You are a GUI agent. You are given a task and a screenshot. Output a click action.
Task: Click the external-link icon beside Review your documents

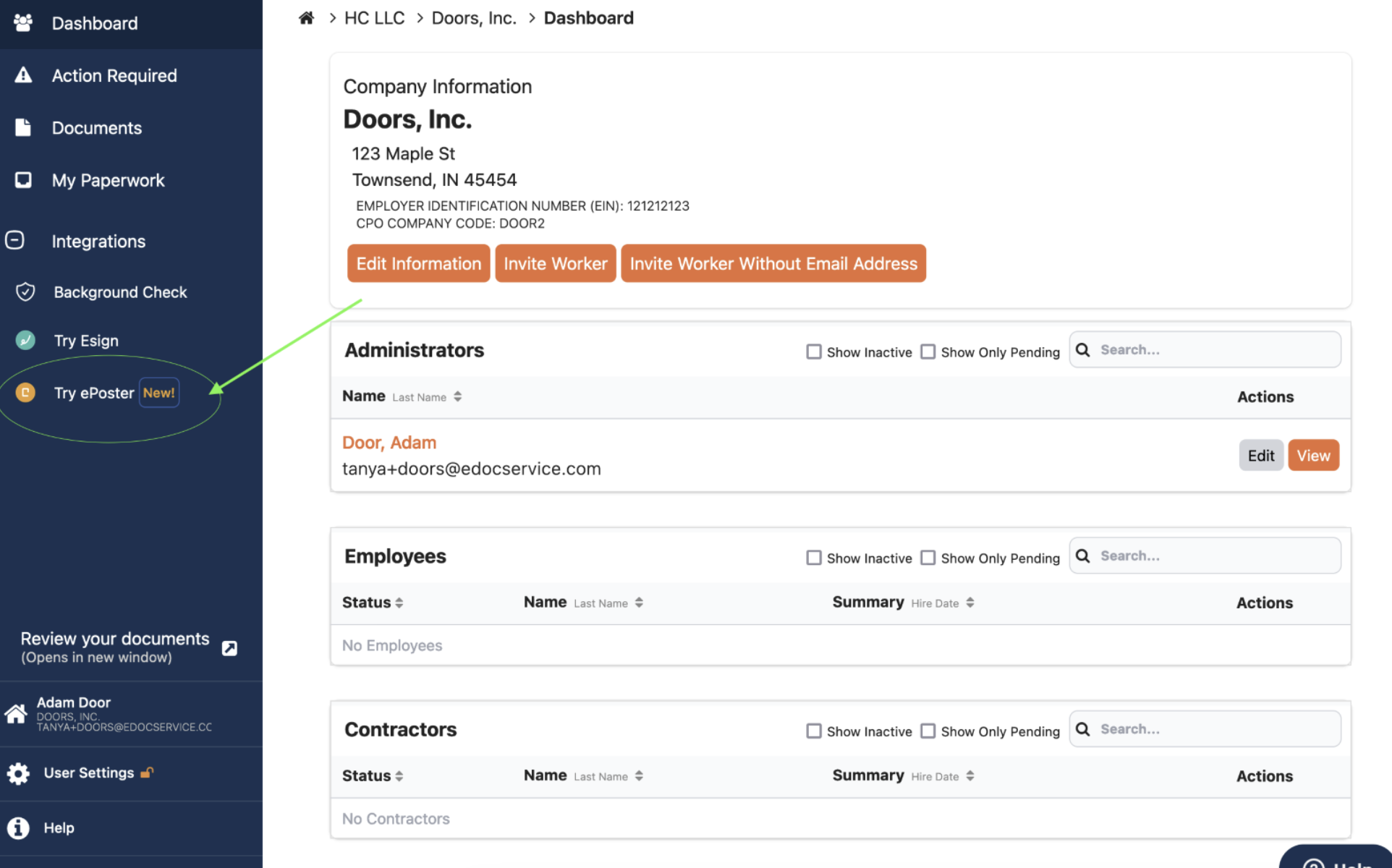click(x=229, y=648)
